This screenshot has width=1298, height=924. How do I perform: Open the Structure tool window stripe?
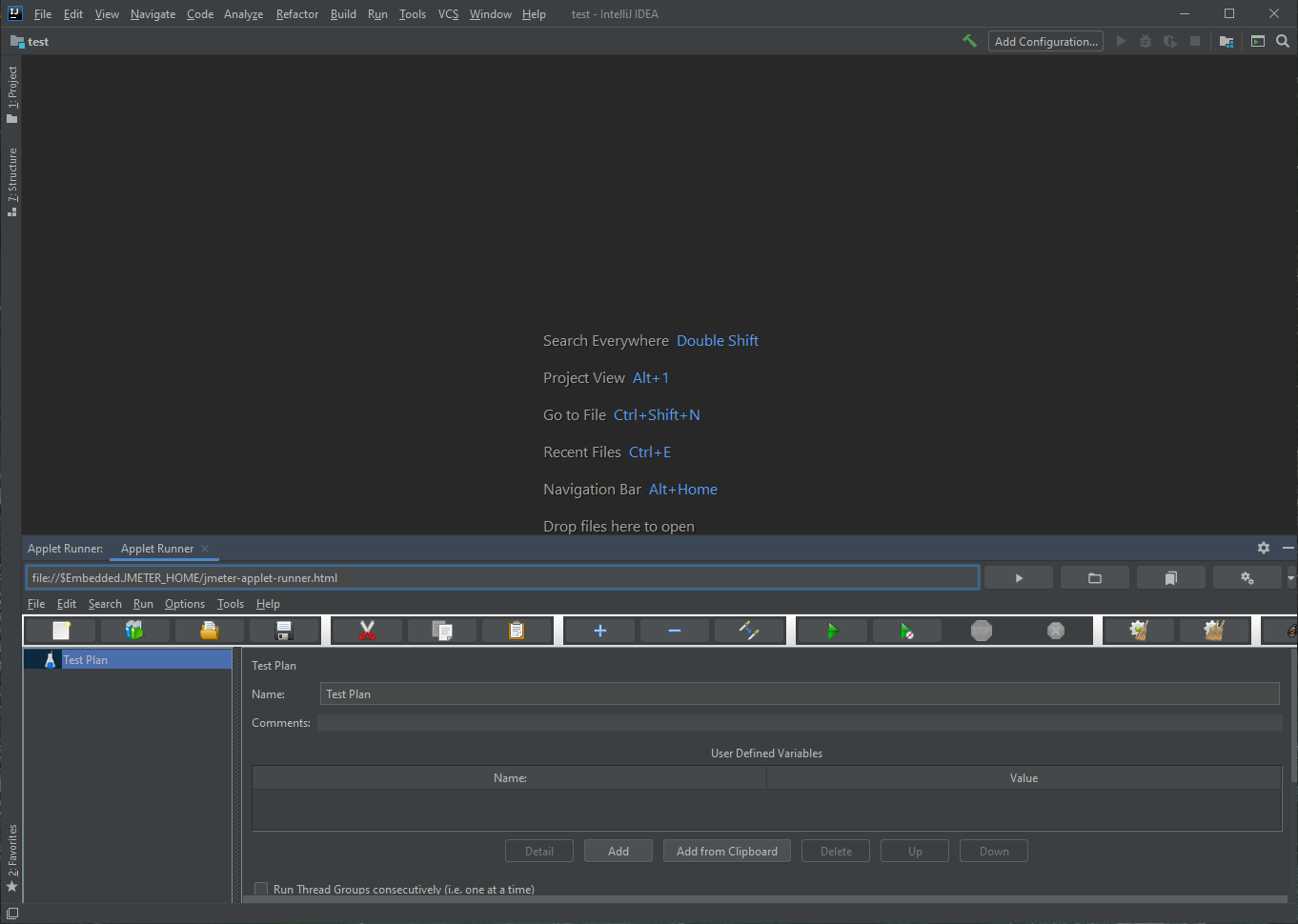(x=12, y=182)
